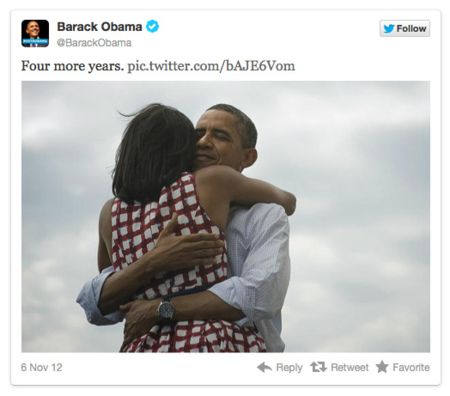
Task: Click the Retweet arrows icon
Action: coord(318,367)
